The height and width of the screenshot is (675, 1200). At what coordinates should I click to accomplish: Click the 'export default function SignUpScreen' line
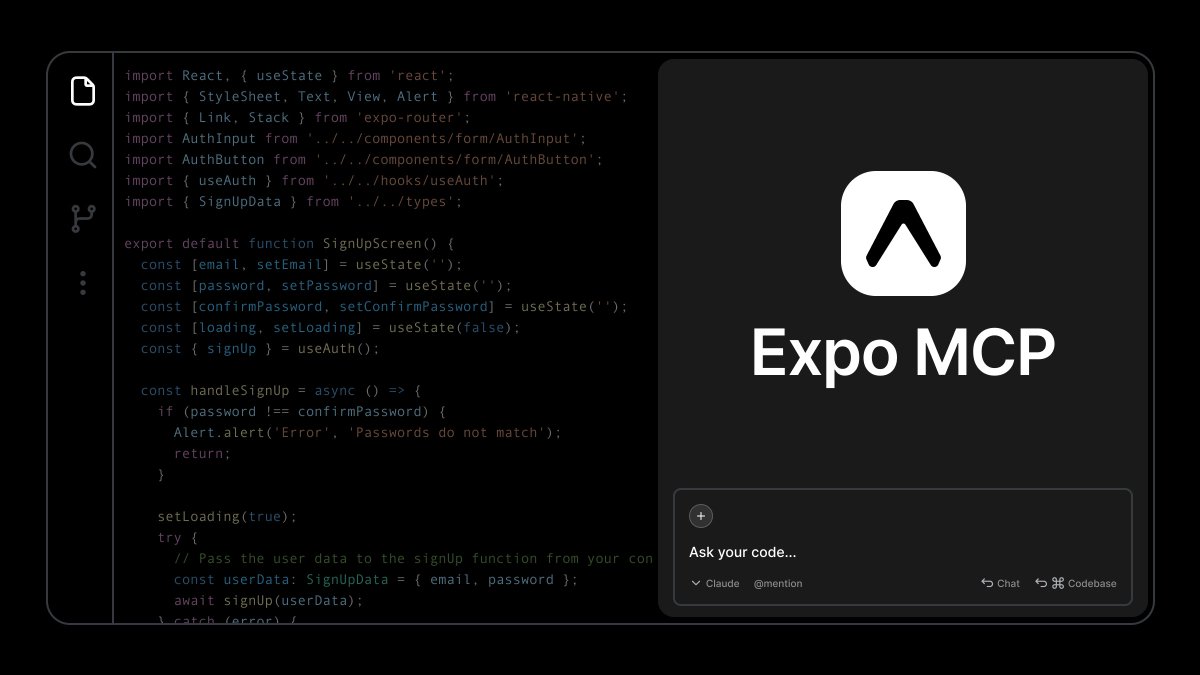pos(290,244)
